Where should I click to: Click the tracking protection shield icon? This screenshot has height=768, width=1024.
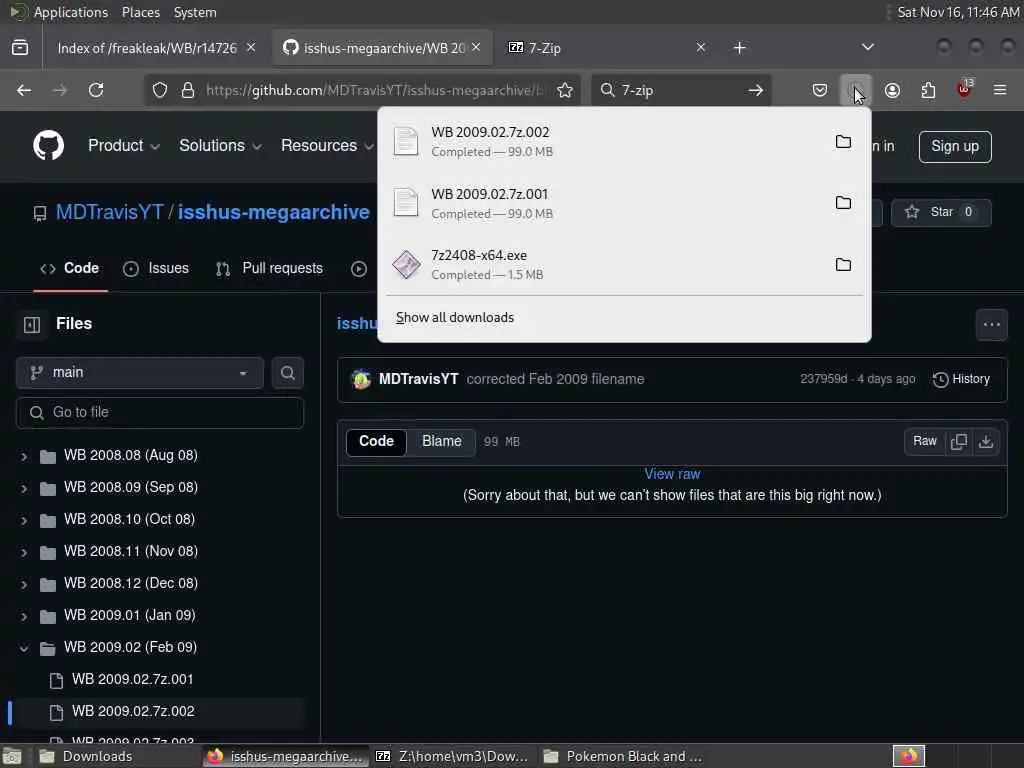pyautogui.click(x=160, y=90)
